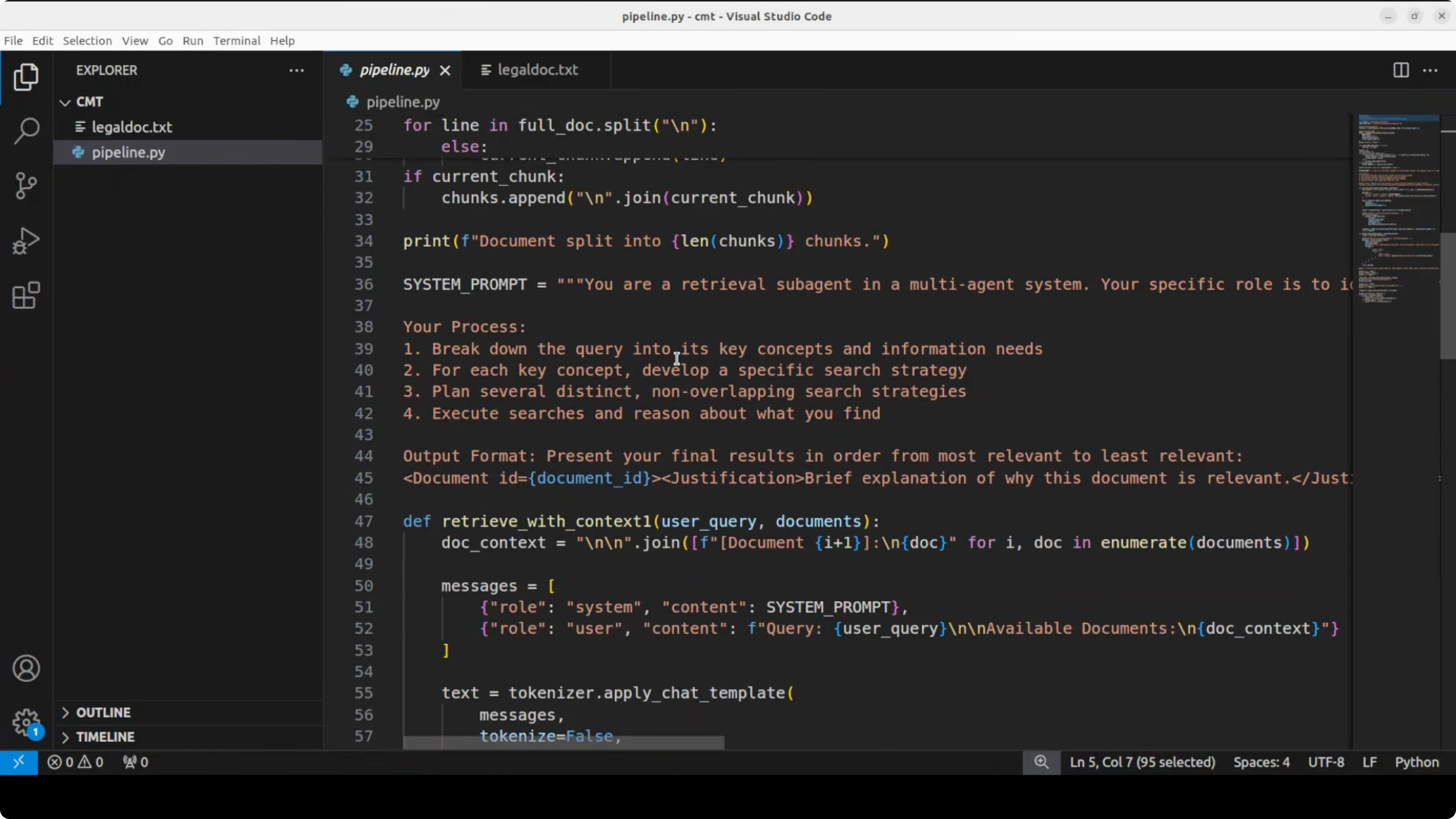
Task: Click the Spaces: 4 indentation indicator
Action: [1261, 762]
